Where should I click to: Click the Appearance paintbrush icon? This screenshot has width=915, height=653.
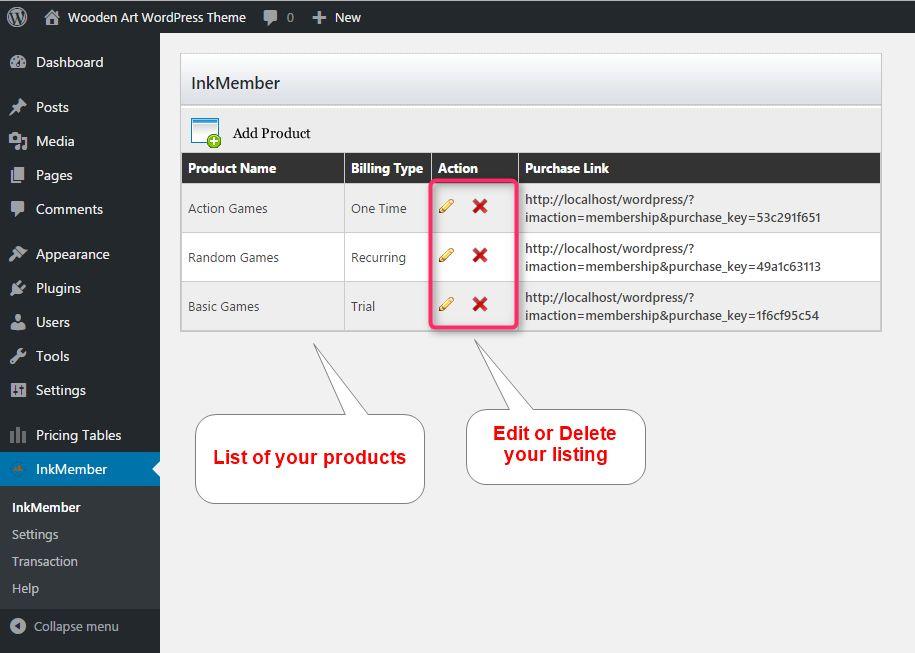pos(18,254)
